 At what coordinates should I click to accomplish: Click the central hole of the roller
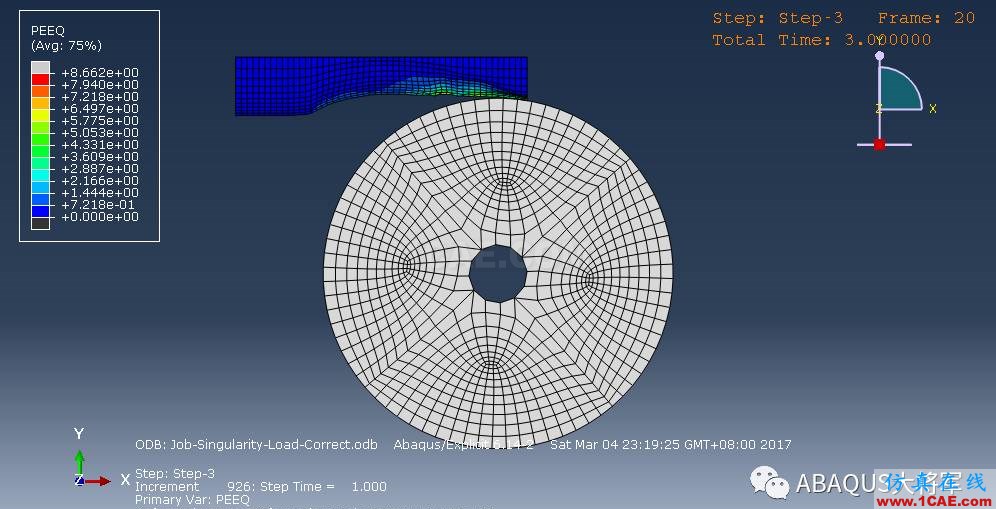click(x=498, y=274)
